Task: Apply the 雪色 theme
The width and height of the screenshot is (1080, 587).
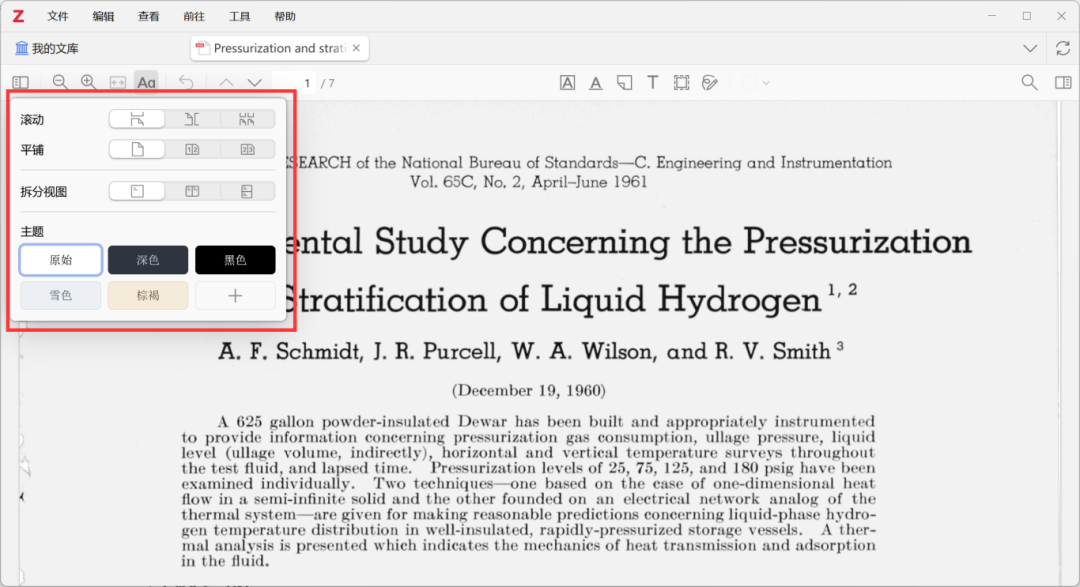Action: [x=61, y=296]
